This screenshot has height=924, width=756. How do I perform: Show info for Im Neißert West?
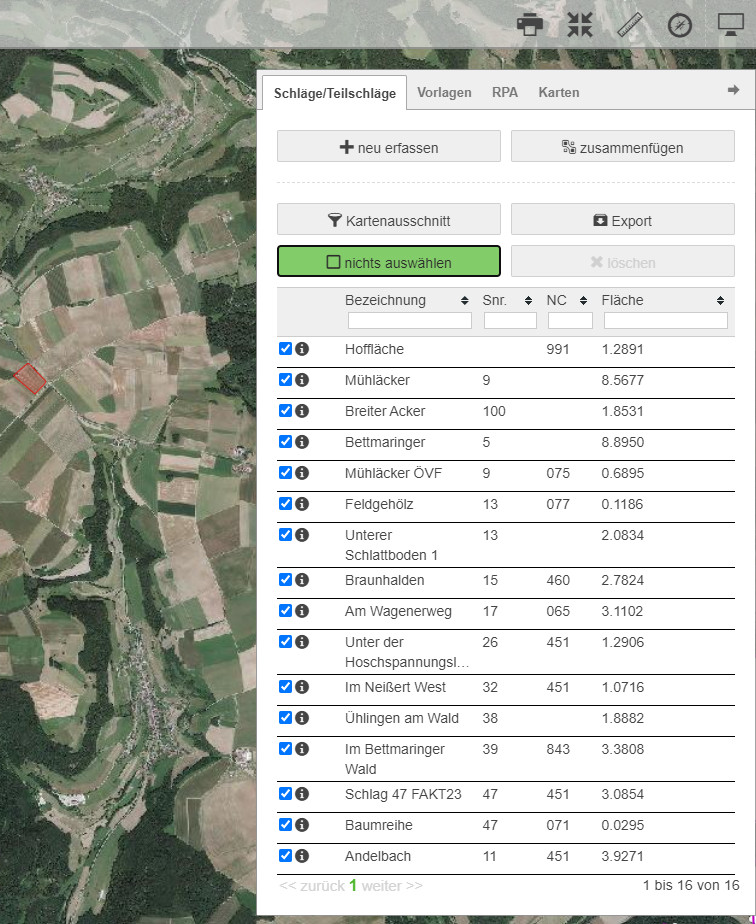click(x=302, y=687)
